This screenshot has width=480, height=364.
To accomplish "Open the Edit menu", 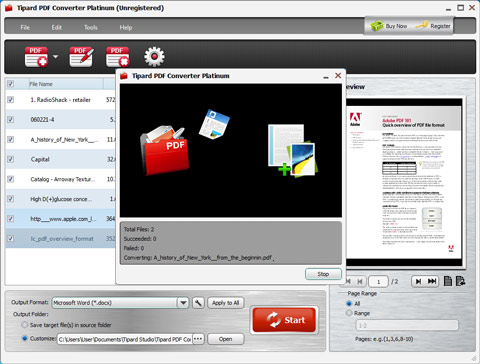I will pos(57,27).
